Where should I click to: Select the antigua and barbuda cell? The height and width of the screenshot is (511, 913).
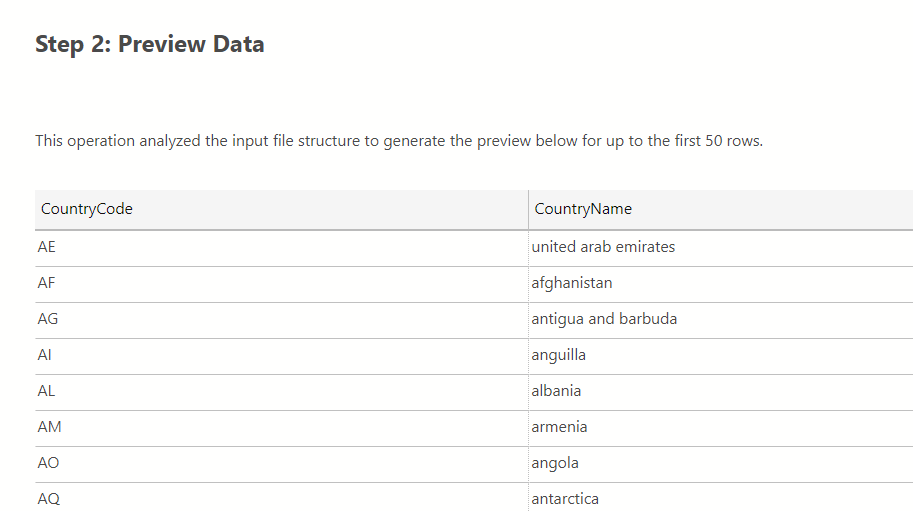tap(604, 319)
